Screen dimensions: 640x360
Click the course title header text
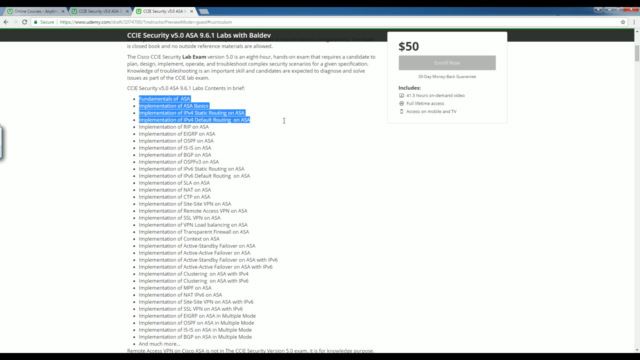199,36
